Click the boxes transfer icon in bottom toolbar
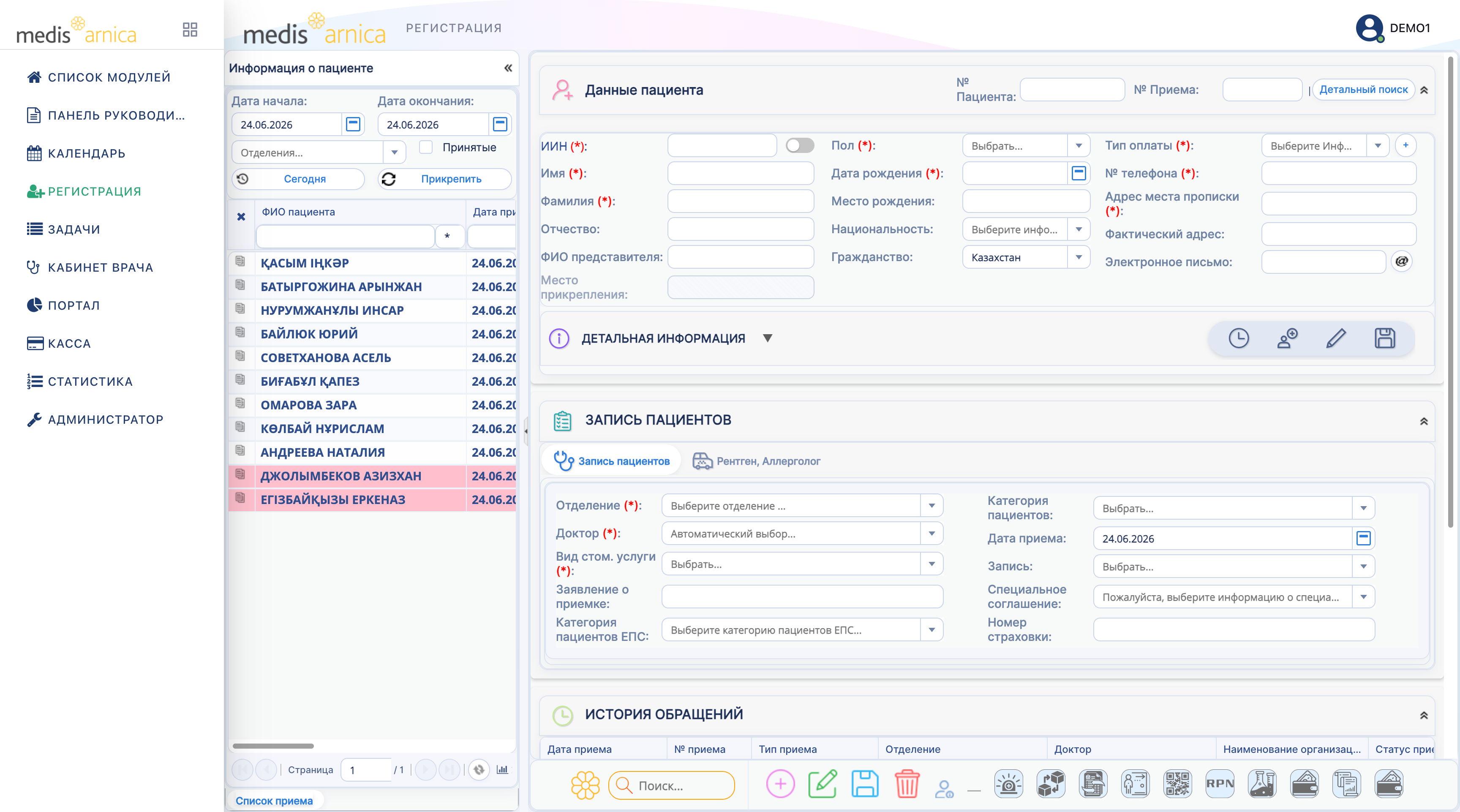This screenshot has width=1460, height=812. pyautogui.click(x=1051, y=784)
